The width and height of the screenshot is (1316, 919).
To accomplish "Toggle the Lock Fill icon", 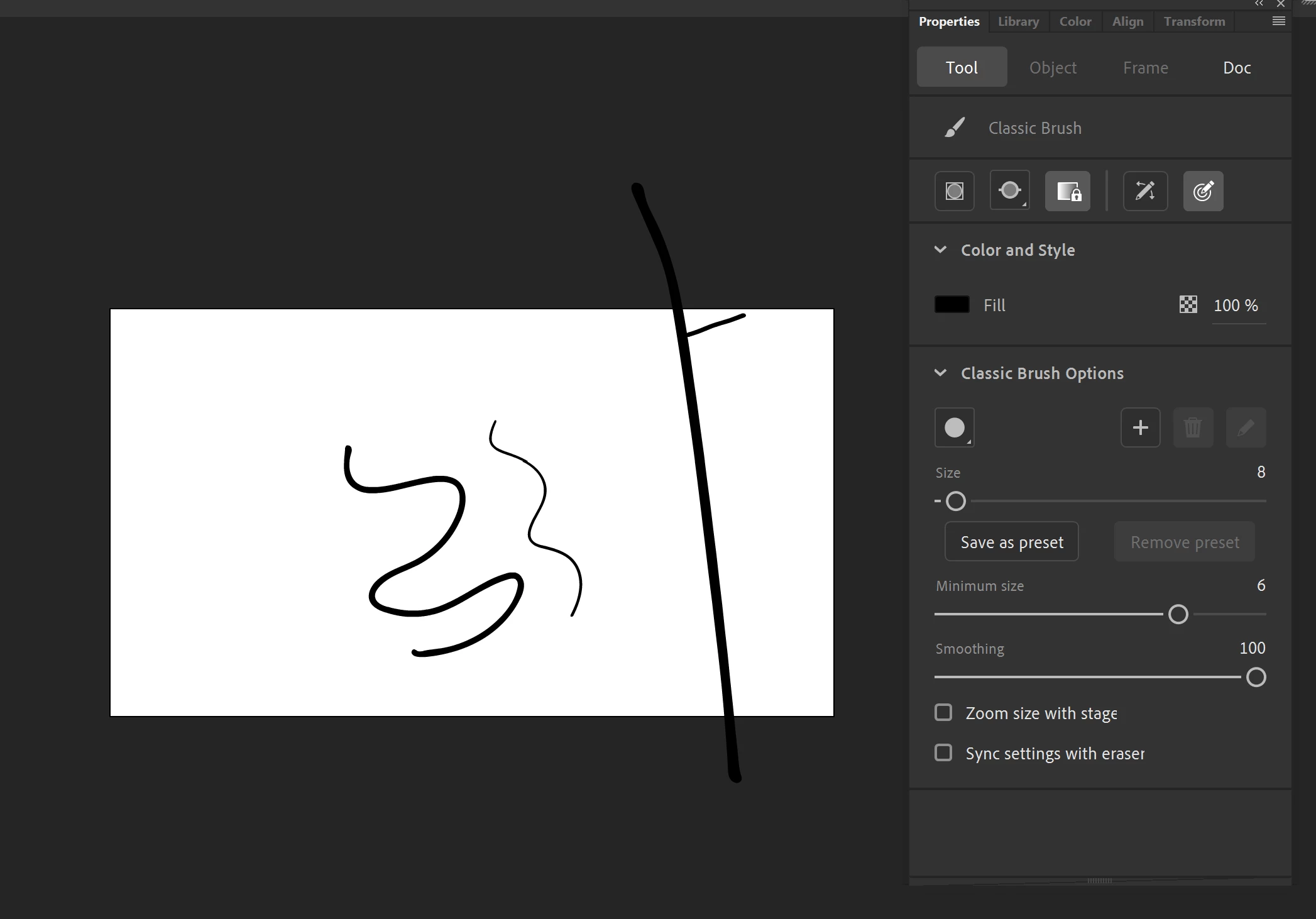I will [x=1067, y=191].
